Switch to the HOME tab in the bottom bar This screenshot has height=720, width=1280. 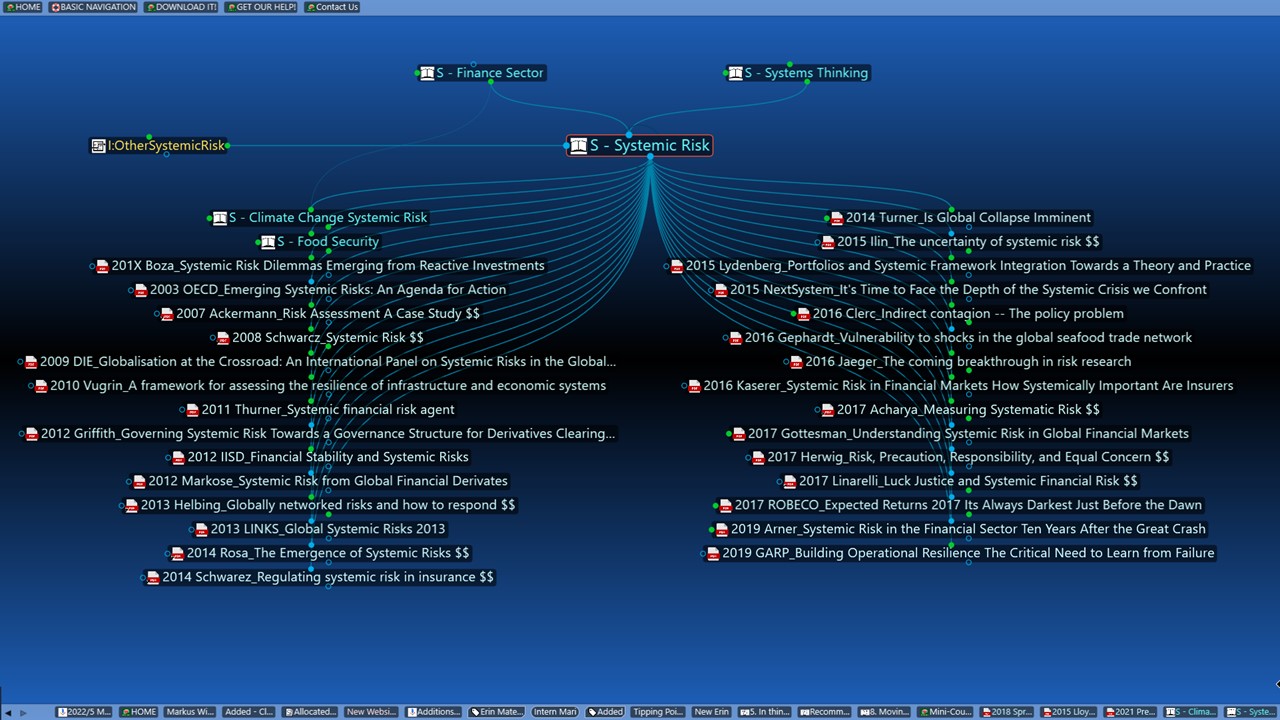point(139,712)
